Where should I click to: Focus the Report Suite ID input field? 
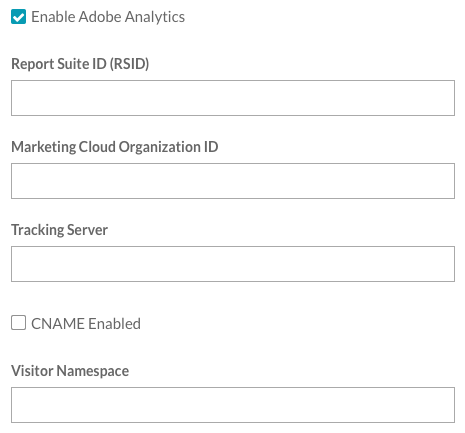tap(233, 98)
